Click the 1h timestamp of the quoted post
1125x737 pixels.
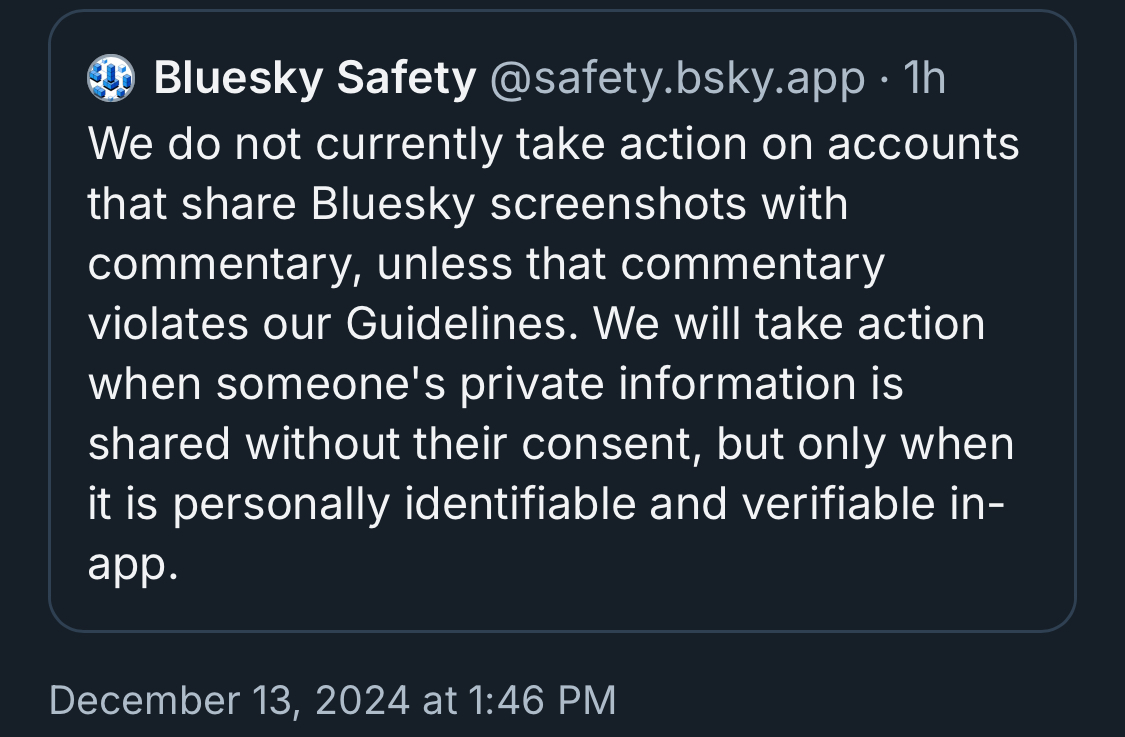[924, 78]
